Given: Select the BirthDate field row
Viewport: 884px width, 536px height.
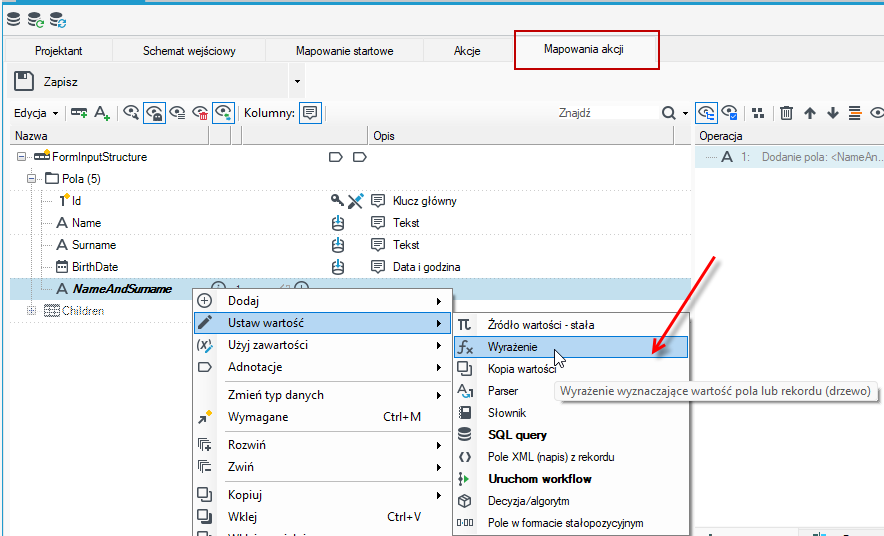Looking at the screenshot, I should (x=351, y=267).
